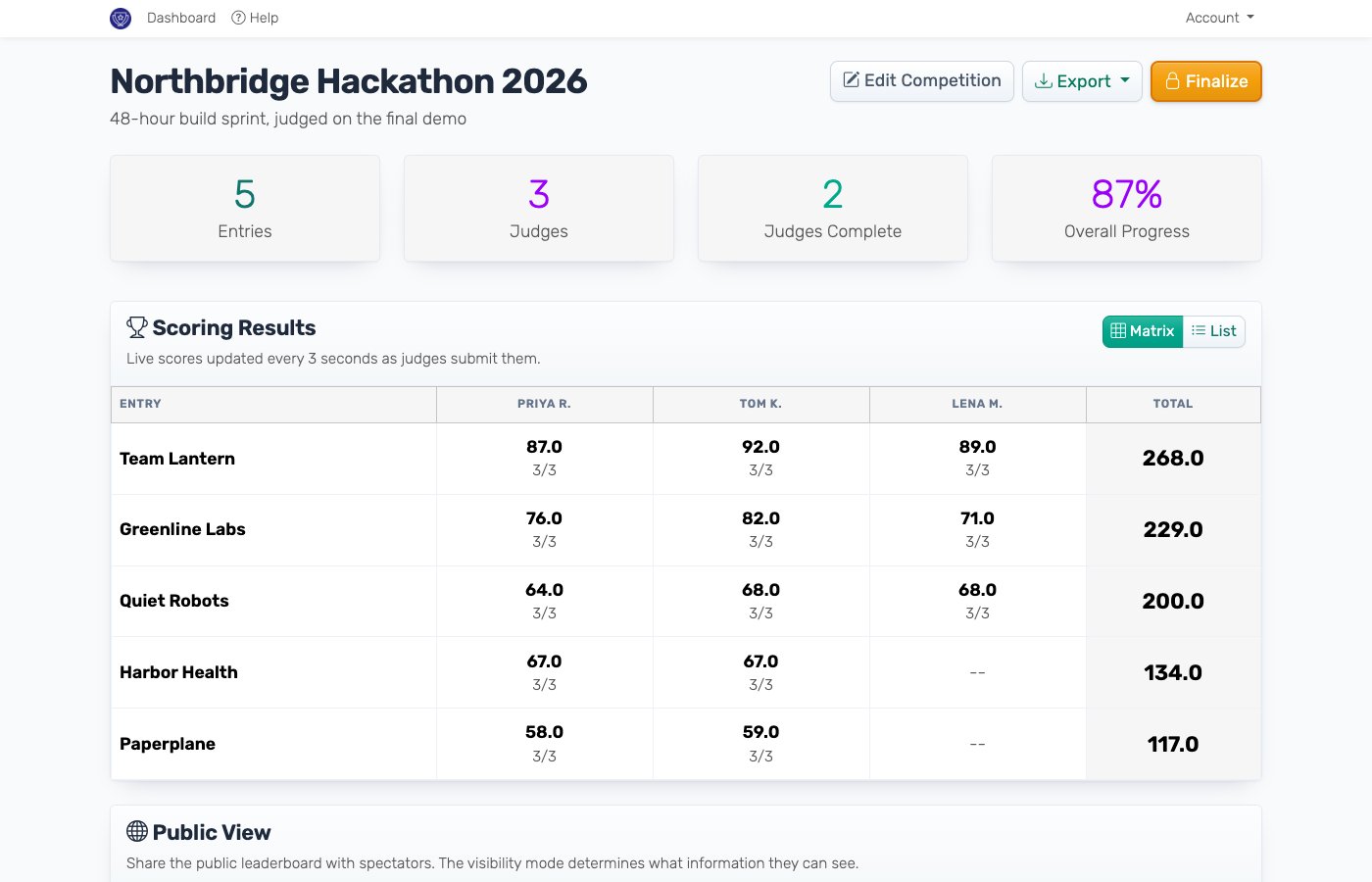Click the Entries stat card

245,208
